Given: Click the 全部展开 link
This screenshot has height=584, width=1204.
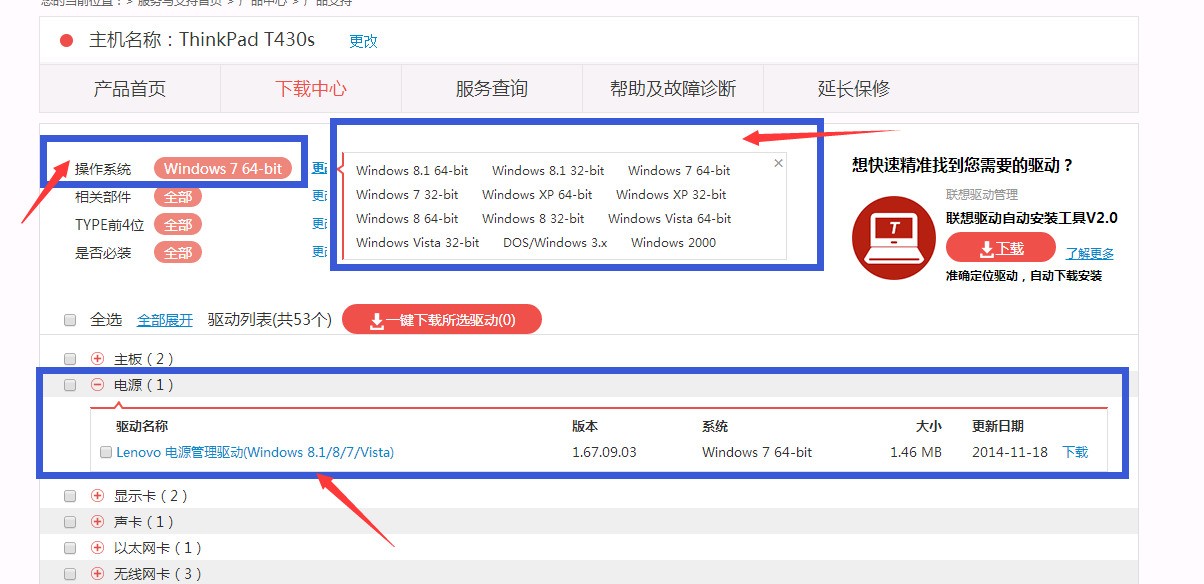Looking at the screenshot, I should (x=165, y=320).
